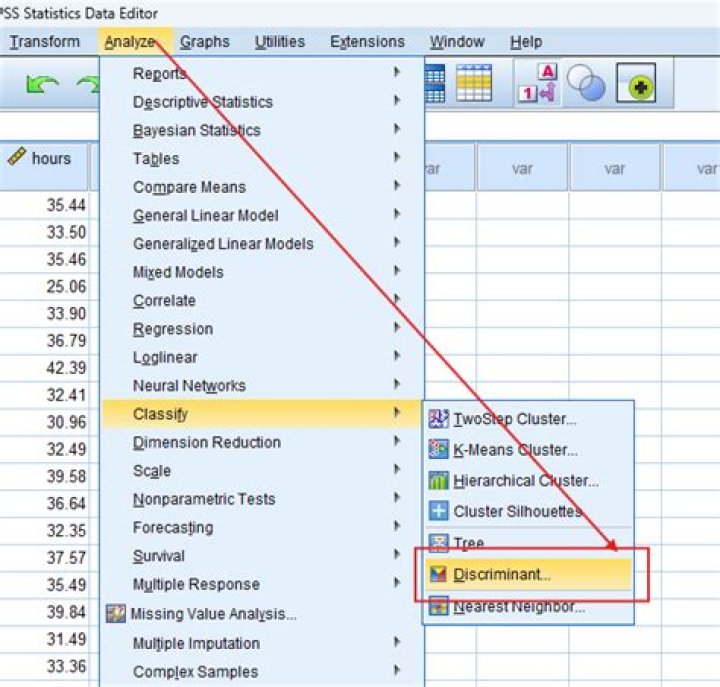Image resolution: width=720 pixels, height=687 pixels.
Task: Click the Hierarchical Cluster icon
Action: (439, 480)
